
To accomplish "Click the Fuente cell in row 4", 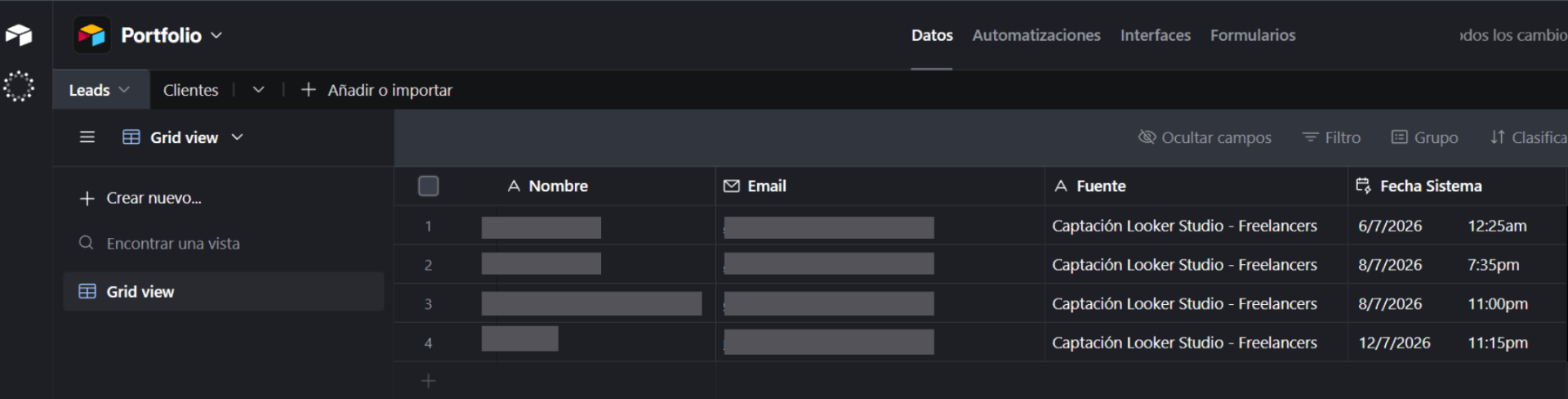I will (1196, 343).
